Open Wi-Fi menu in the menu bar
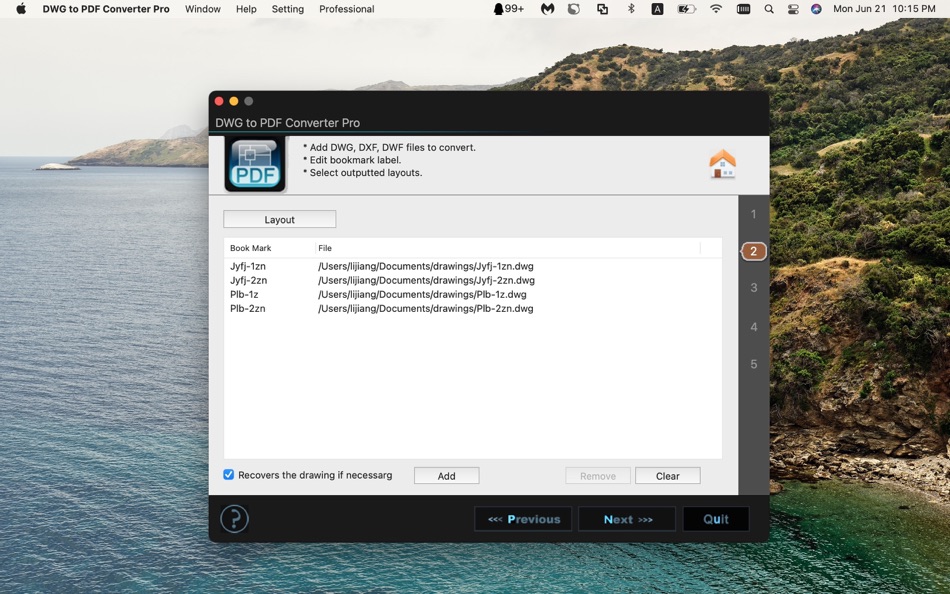Screen dimensions: 950x594 tap(716, 8)
